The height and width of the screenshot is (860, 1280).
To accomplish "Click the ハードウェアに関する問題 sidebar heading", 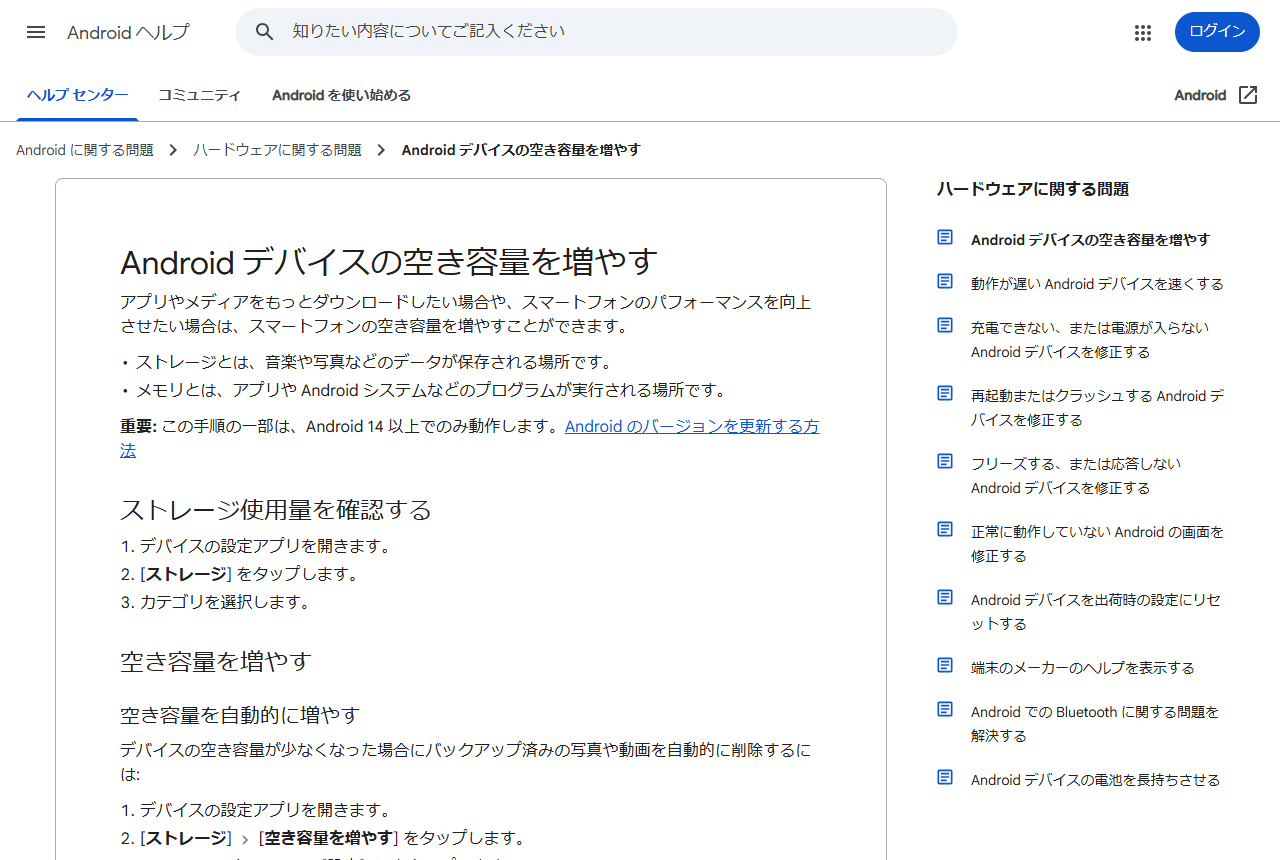I will pyautogui.click(x=1032, y=189).
